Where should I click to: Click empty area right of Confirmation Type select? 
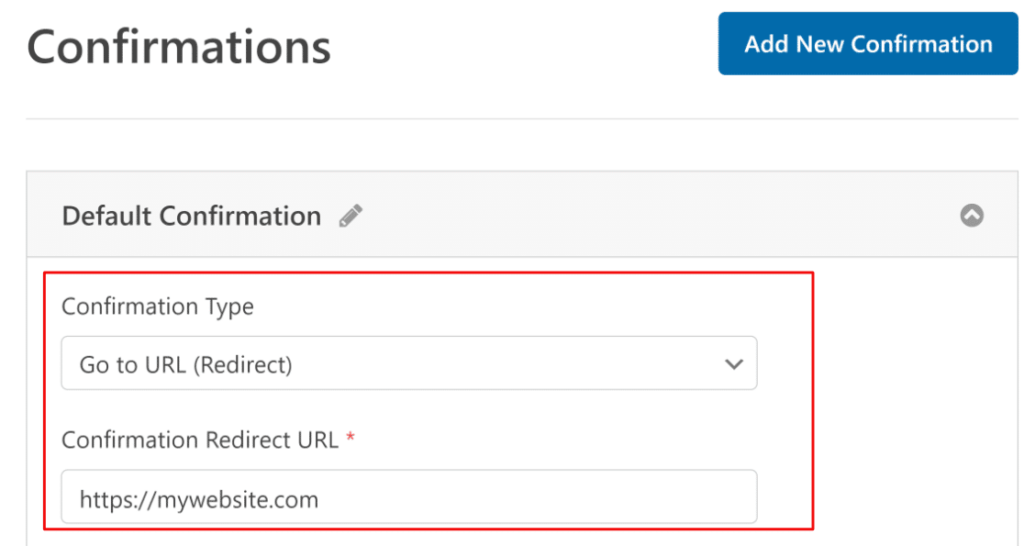point(900,365)
